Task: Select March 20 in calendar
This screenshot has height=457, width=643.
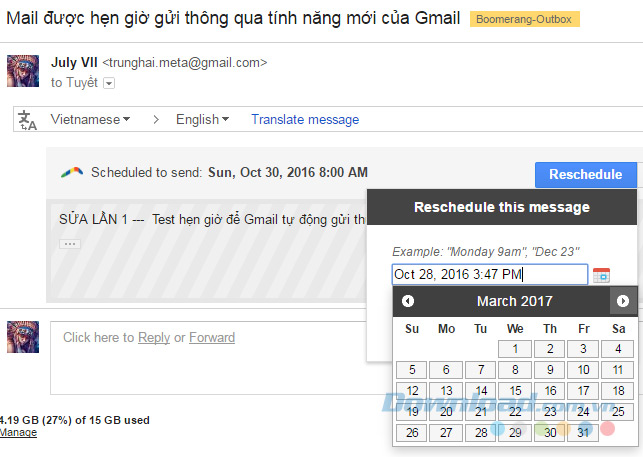Action: coord(446,411)
